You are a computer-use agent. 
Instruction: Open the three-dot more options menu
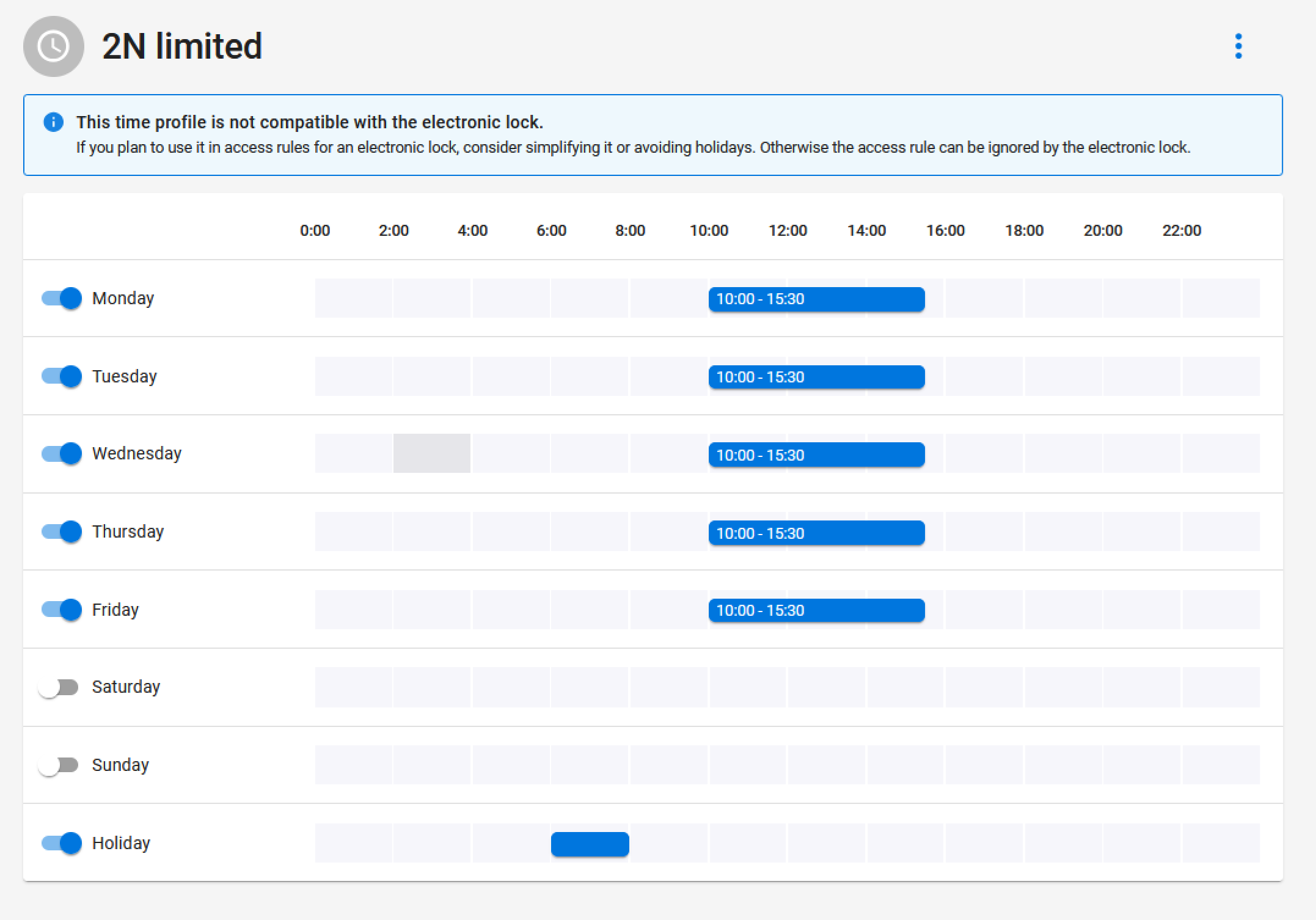1238,46
